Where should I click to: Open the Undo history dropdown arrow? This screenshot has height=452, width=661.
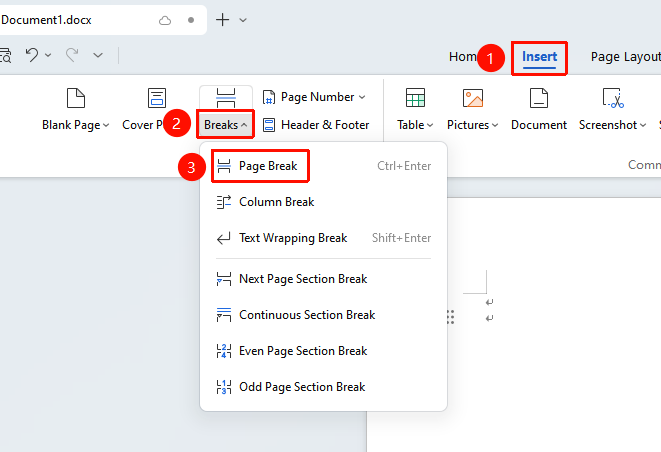(48, 55)
